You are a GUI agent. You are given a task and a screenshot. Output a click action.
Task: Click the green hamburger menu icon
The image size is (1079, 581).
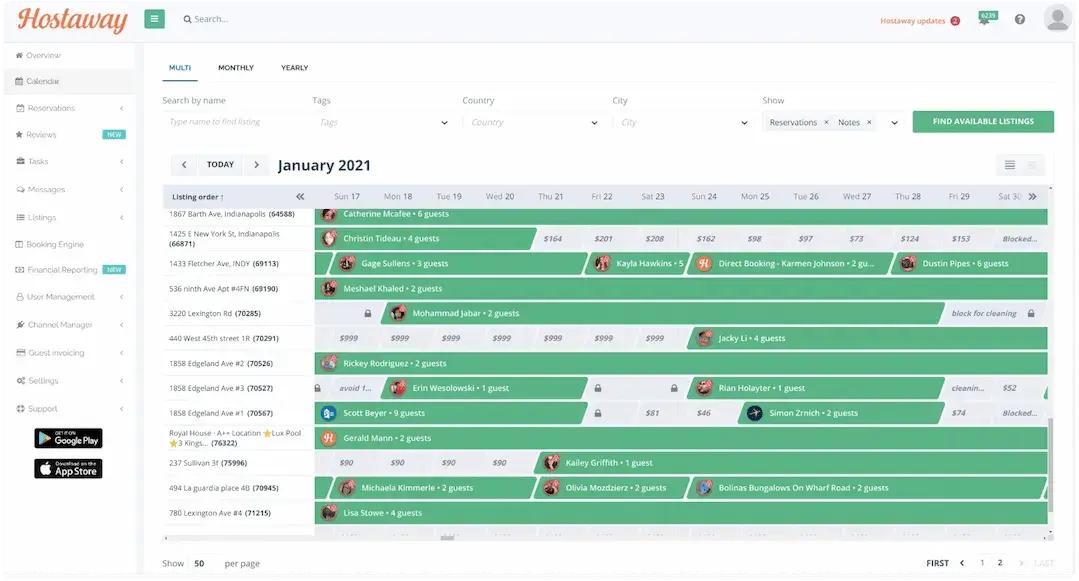[x=154, y=19]
